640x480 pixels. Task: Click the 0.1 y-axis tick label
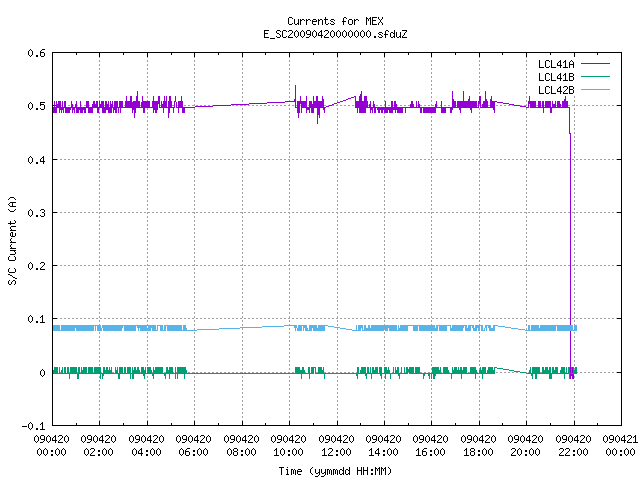pyautogui.click(x=36, y=319)
